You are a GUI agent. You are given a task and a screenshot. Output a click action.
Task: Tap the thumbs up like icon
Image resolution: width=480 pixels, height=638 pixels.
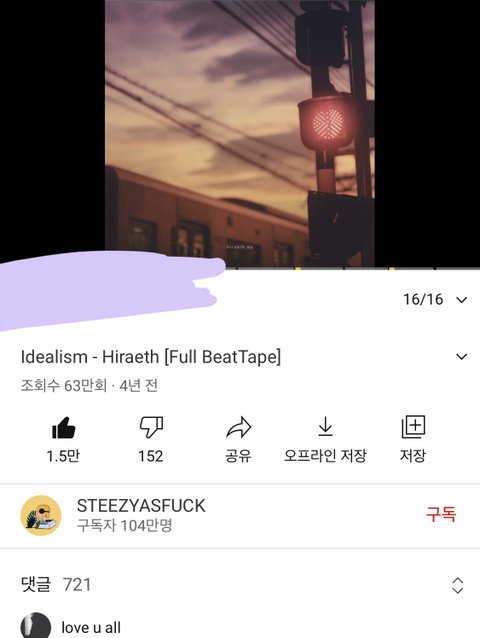point(63,428)
